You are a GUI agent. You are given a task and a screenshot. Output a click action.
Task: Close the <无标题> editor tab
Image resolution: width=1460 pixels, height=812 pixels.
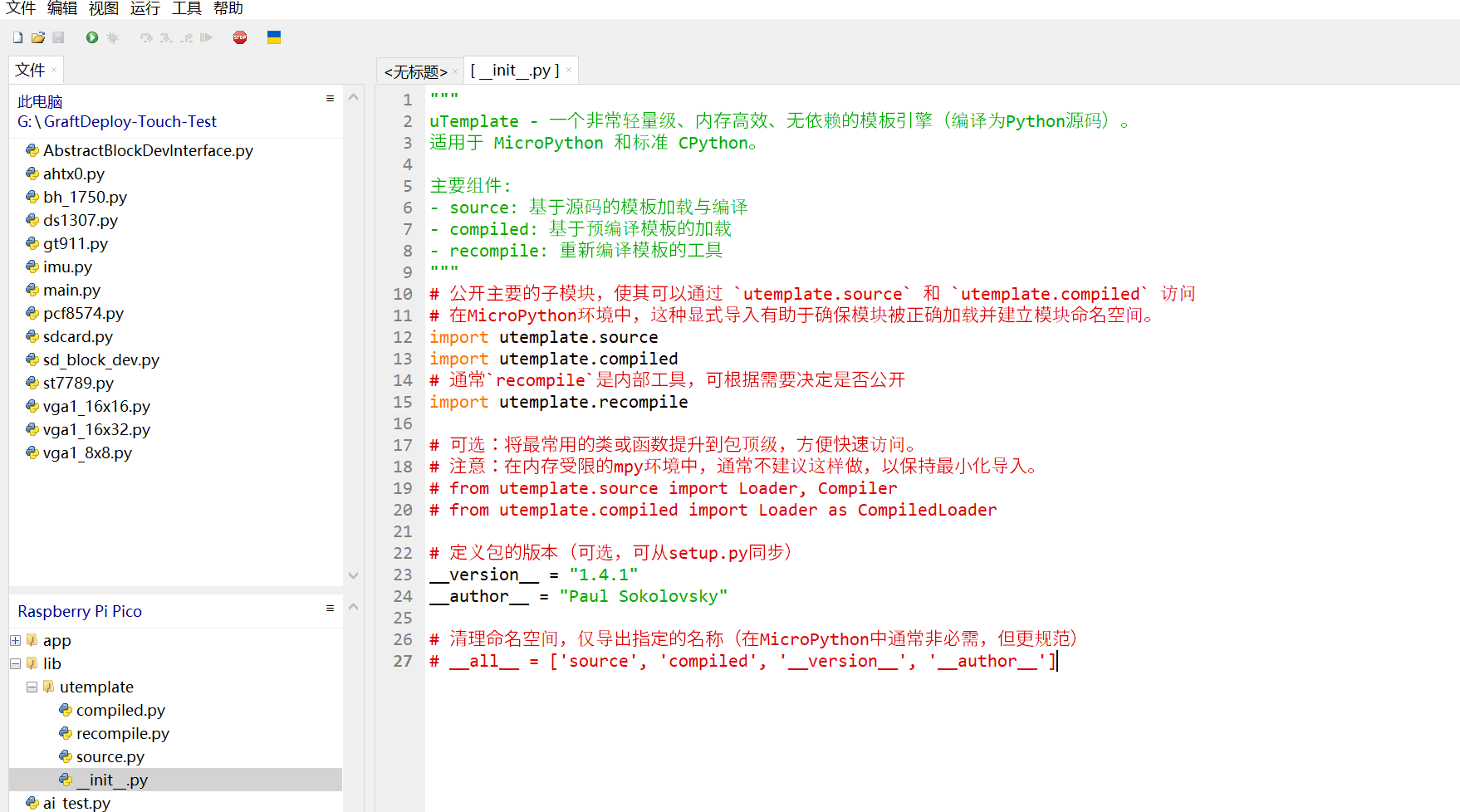(455, 72)
